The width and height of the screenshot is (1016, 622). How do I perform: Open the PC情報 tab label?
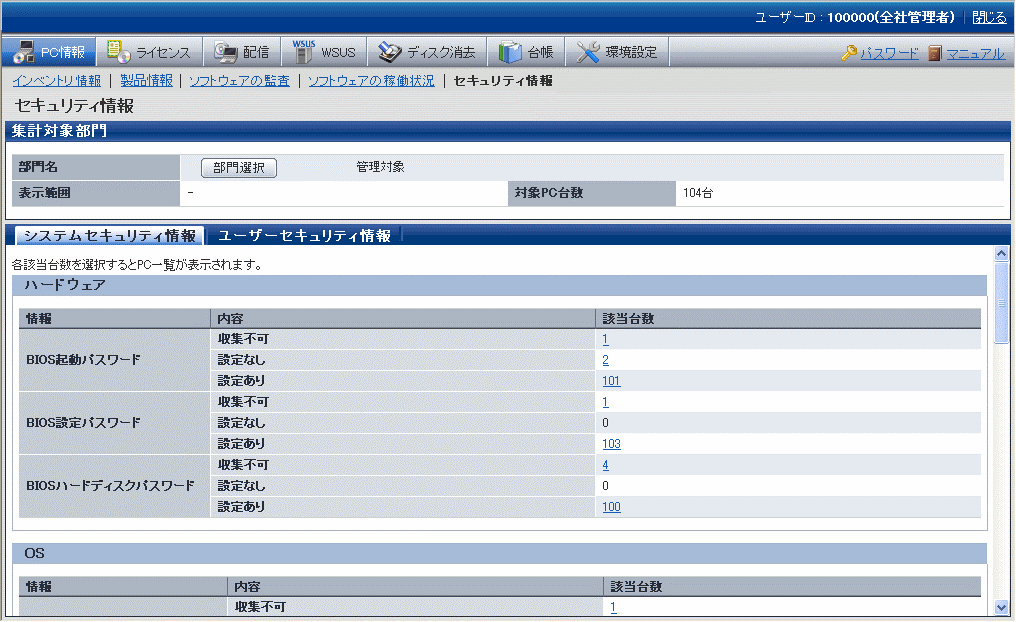pos(63,52)
